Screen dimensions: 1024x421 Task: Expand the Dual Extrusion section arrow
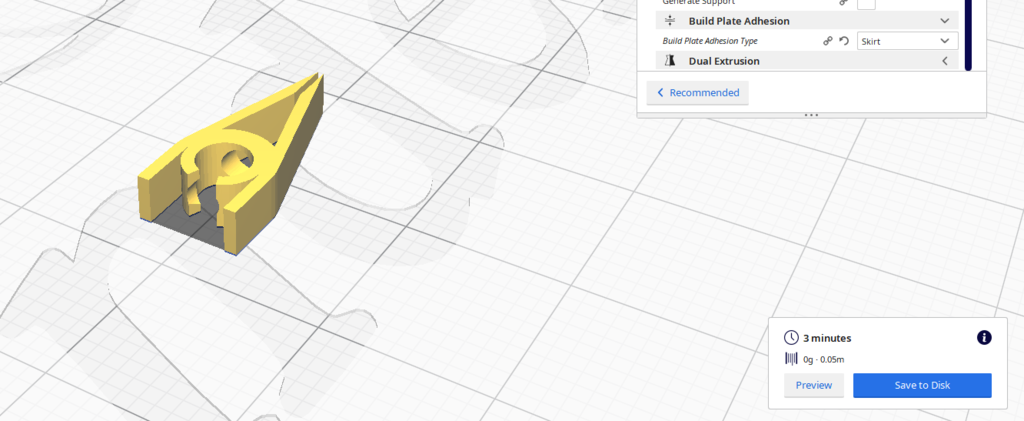coord(944,61)
